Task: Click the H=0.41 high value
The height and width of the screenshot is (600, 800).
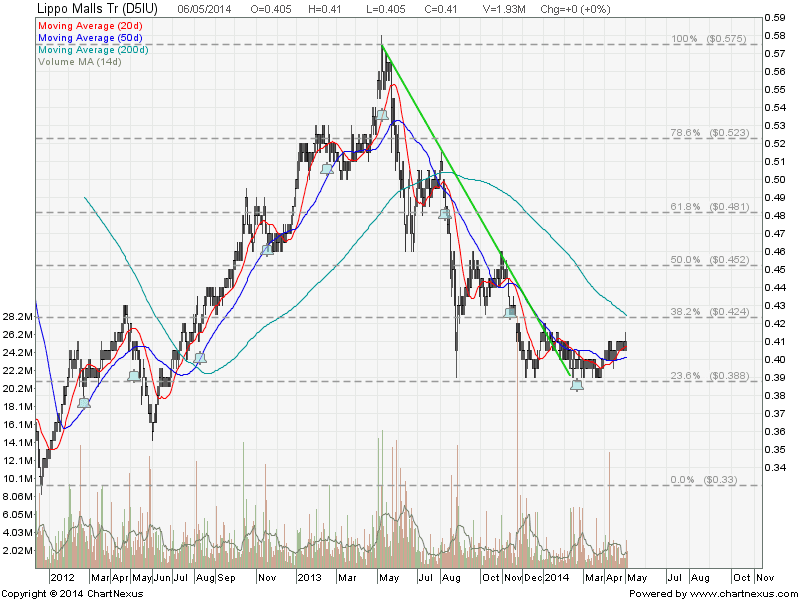Action: click(x=325, y=9)
